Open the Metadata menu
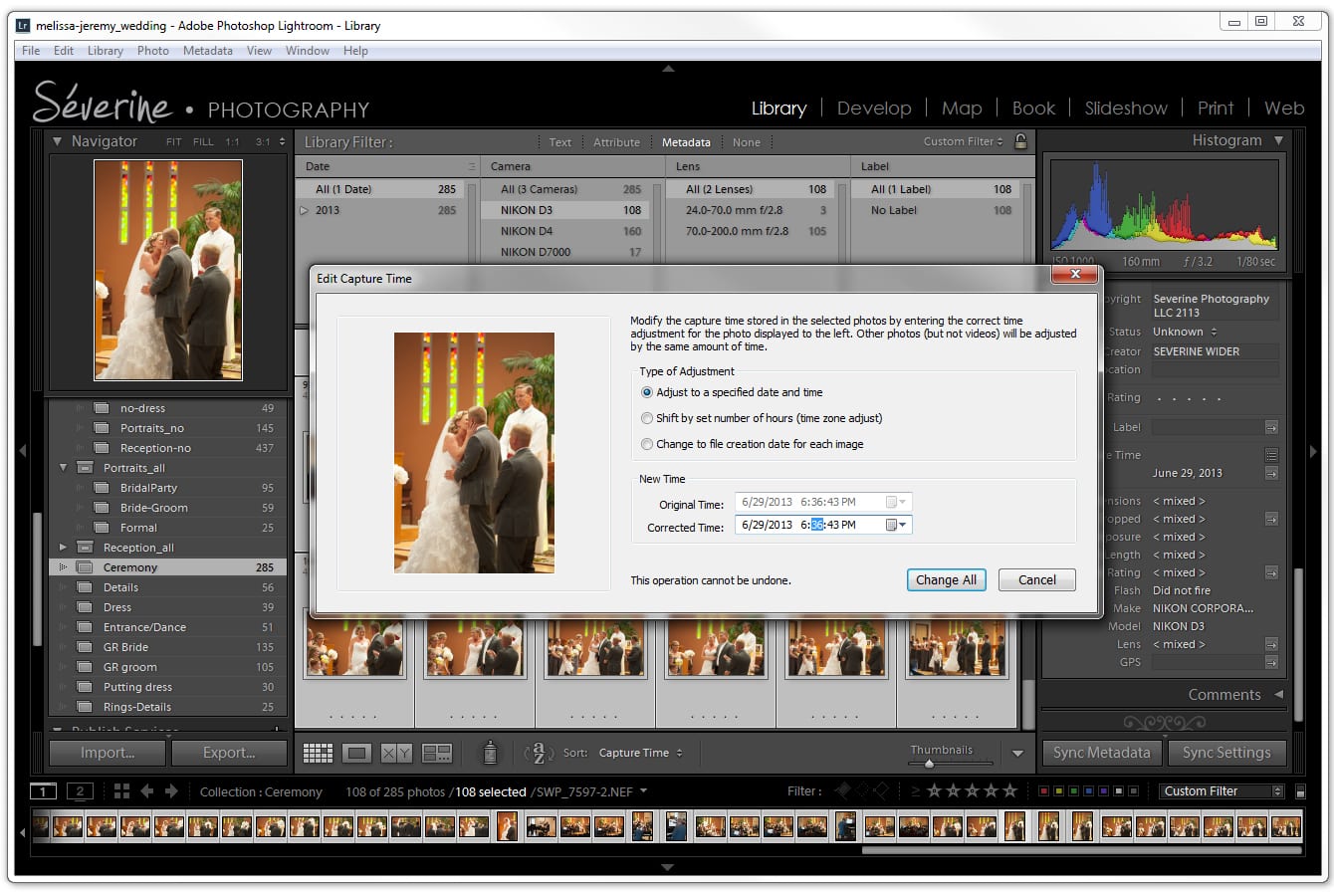The height and width of the screenshot is (896, 1334). (x=207, y=51)
